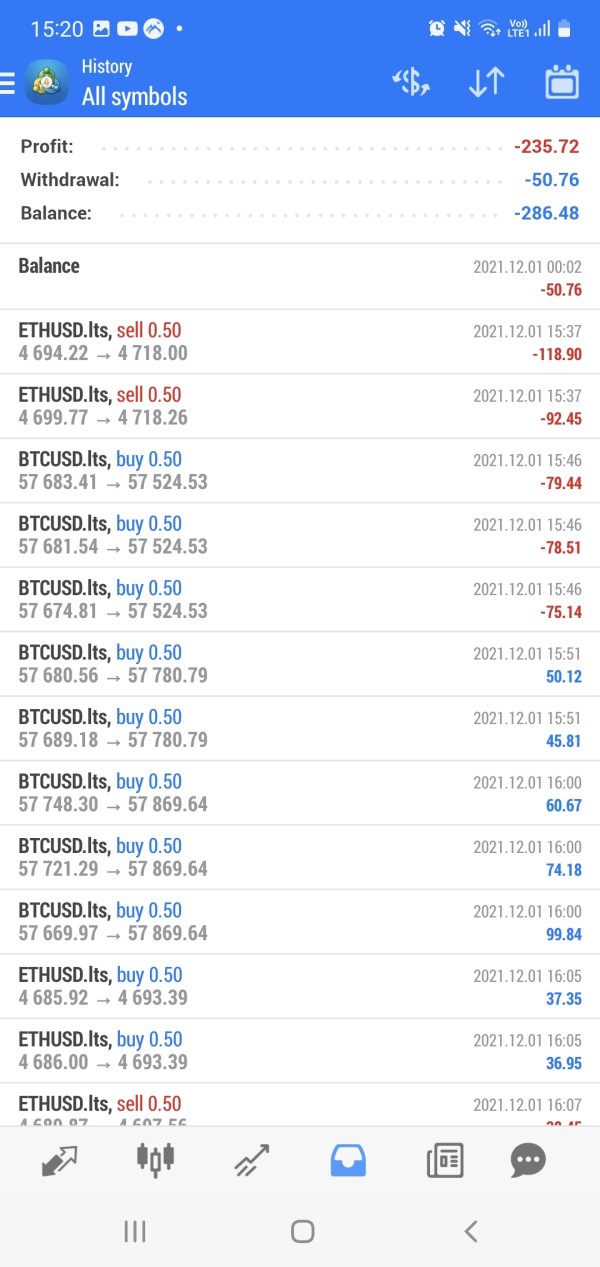Go to the Quotes tab

tap(60, 1160)
